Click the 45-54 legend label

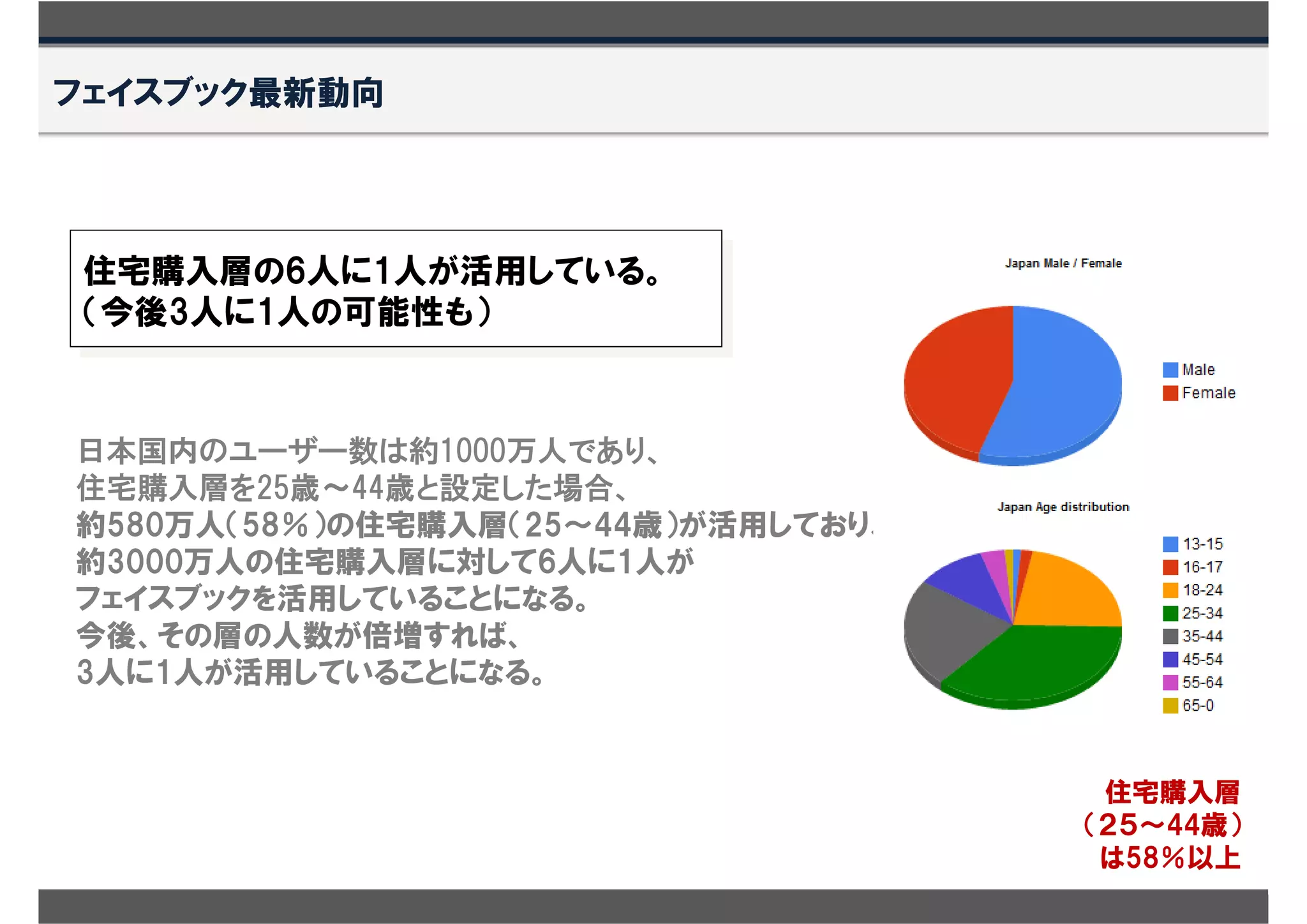click(x=1202, y=659)
